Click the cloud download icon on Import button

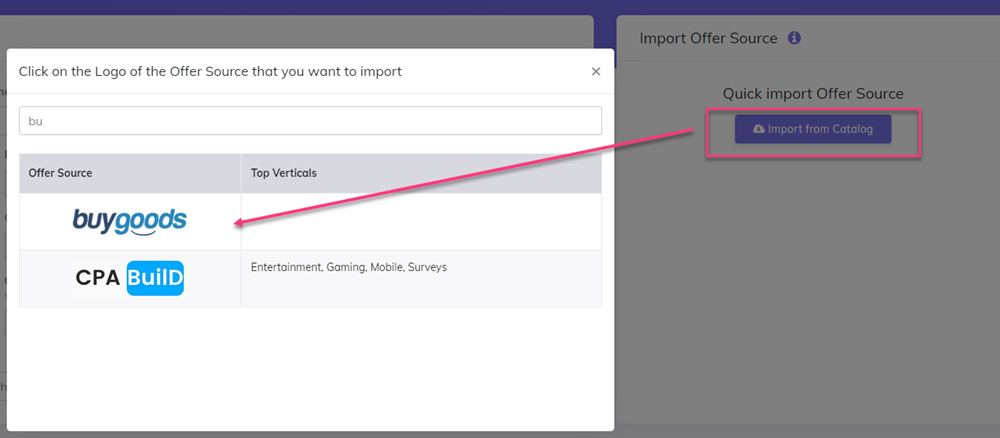pyautogui.click(x=759, y=129)
